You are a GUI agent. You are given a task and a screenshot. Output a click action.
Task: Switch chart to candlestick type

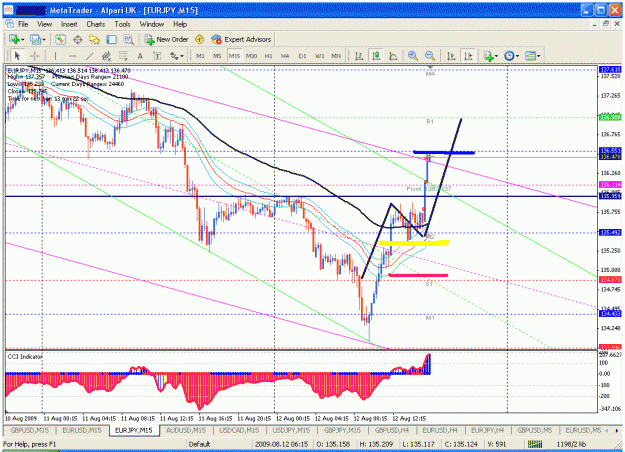tap(376, 56)
